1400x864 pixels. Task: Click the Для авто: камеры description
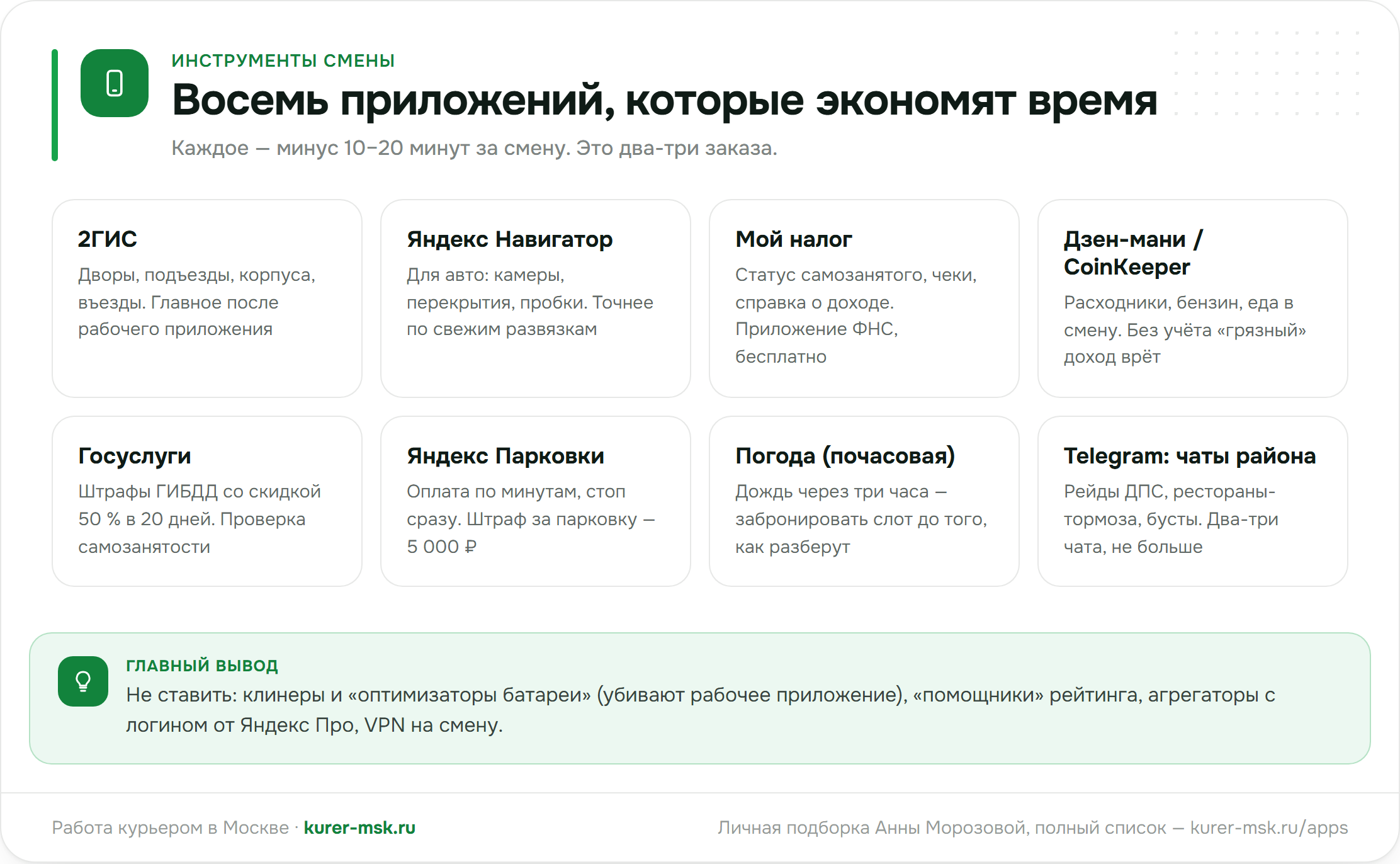(530, 302)
